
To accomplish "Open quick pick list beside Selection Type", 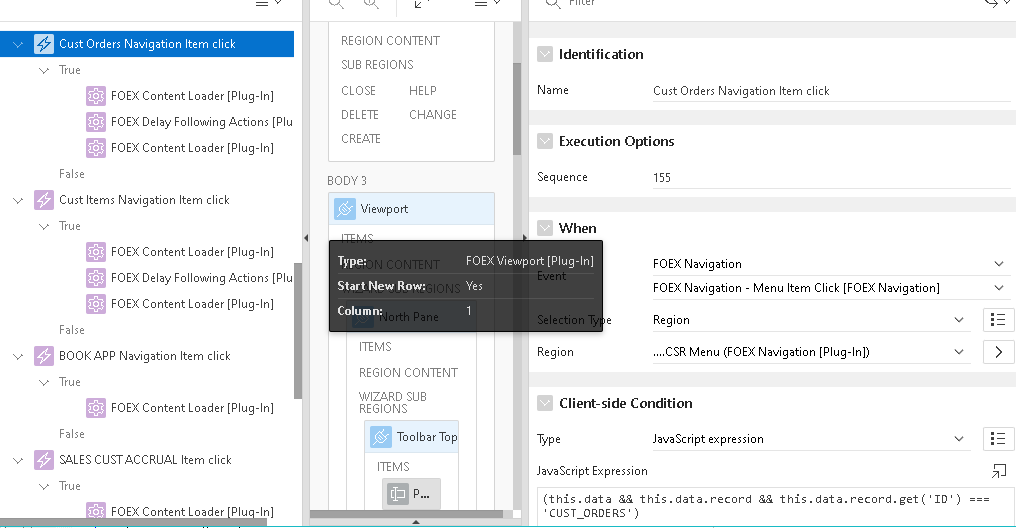I will pos(999,320).
